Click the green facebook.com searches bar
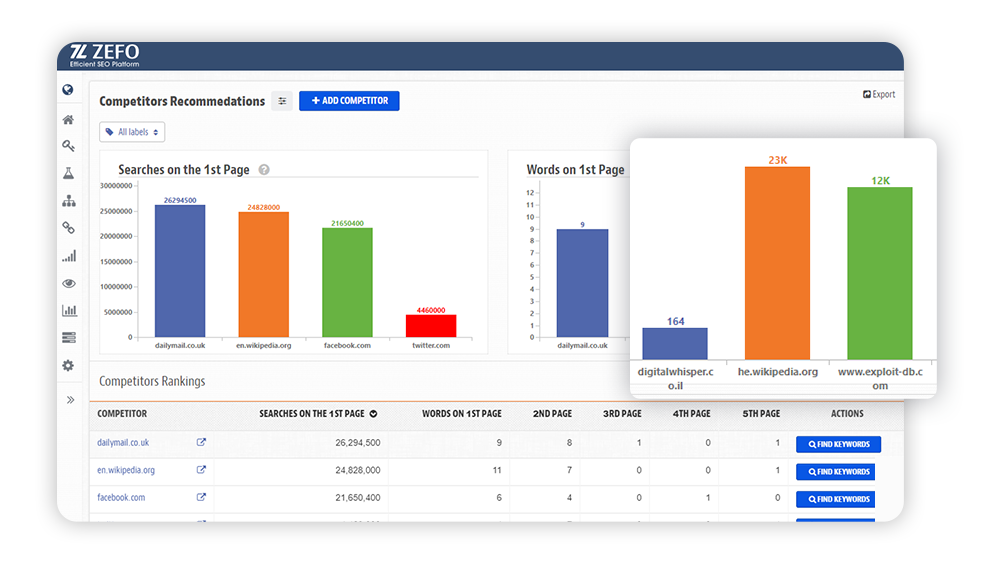Viewport: 1000px width, 565px height. [347, 282]
